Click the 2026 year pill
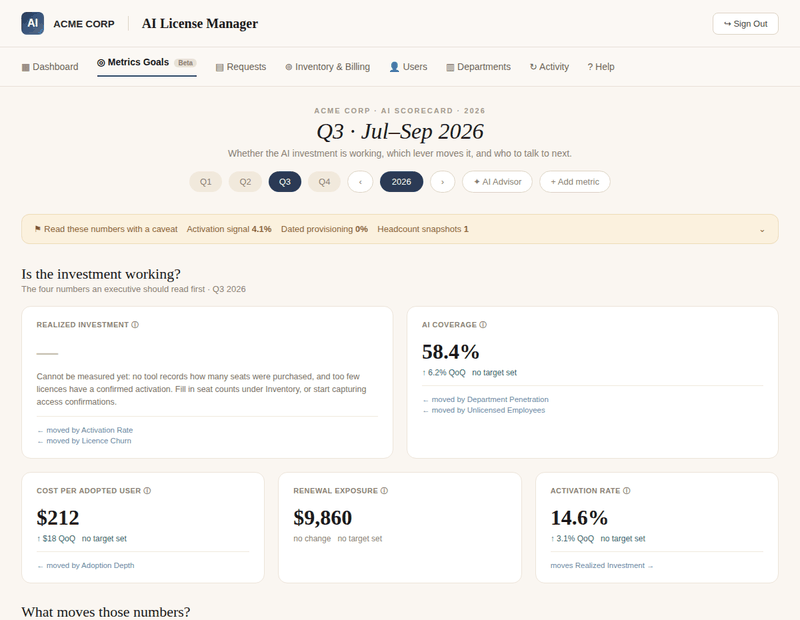This screenshot has width=800, height=620. tap(402, 182)
